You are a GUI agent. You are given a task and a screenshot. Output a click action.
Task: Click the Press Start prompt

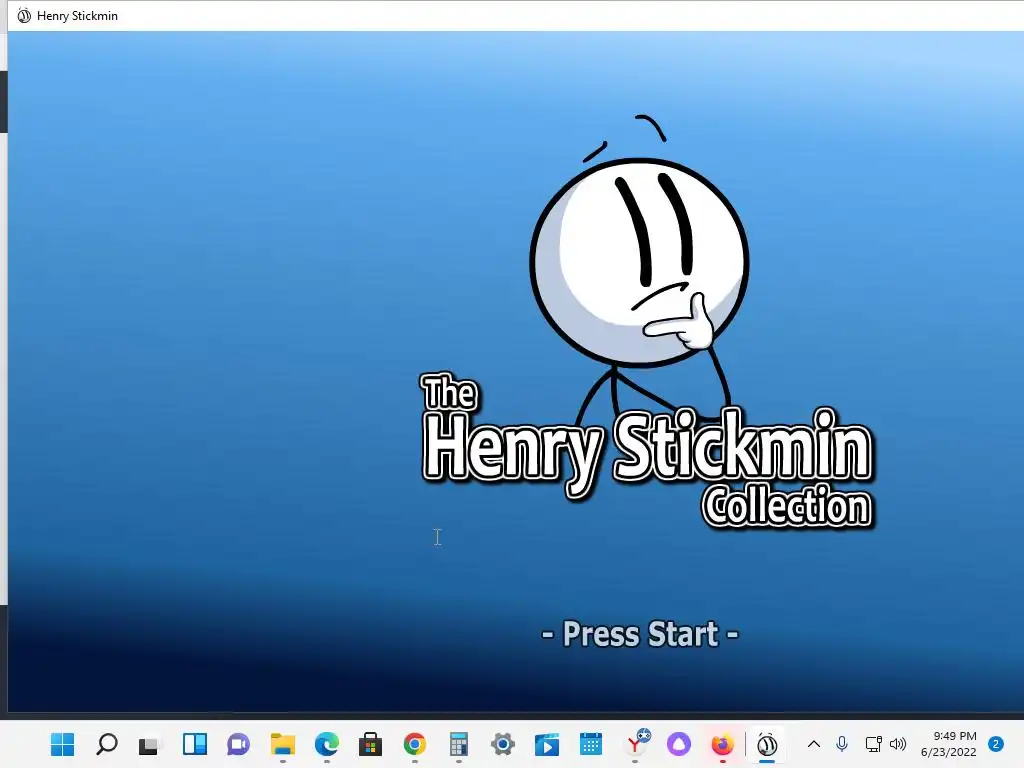[x=640, y=634]
